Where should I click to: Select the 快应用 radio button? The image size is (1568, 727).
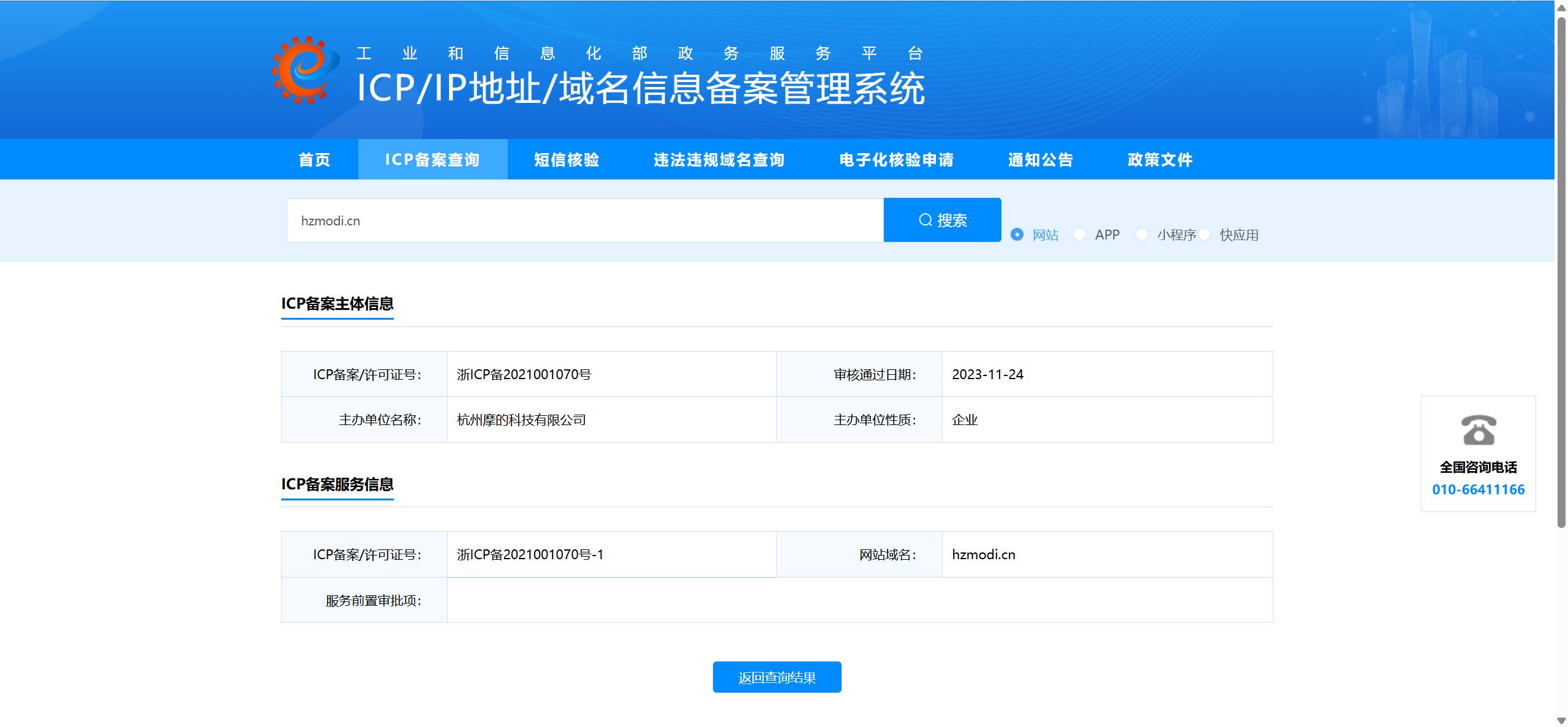(1205, 235)
